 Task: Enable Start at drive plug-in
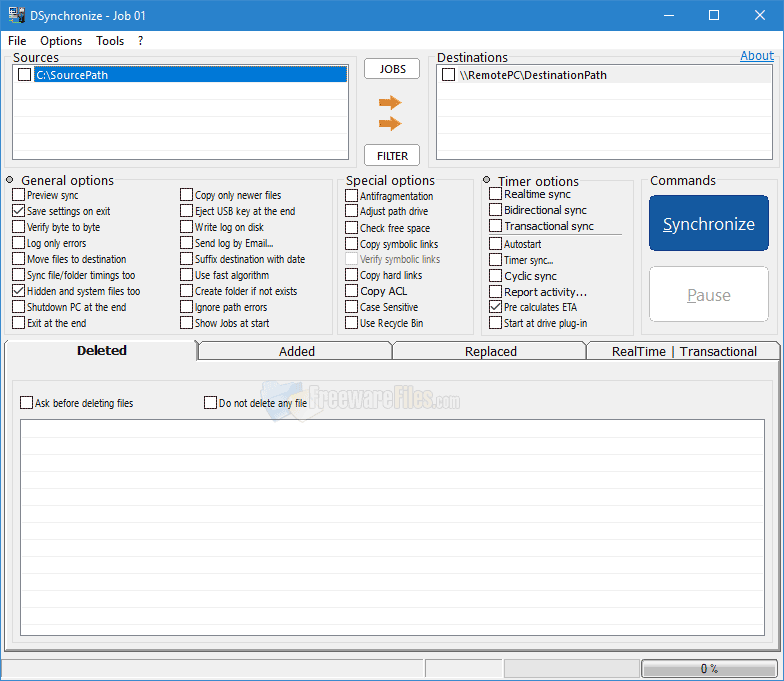pyautogui.click(x=496, y=323)
